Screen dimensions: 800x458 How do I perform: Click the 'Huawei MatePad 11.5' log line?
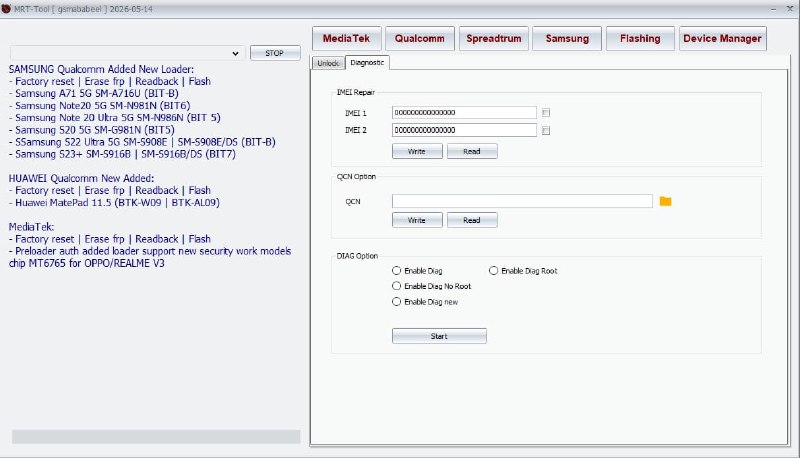114,202
